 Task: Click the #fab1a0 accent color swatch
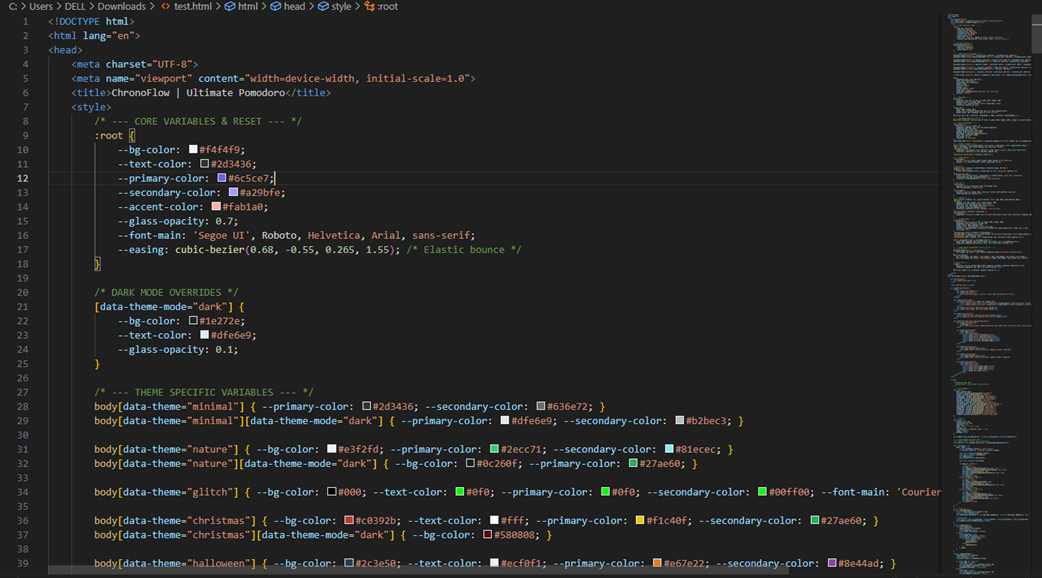click(x=215, y=207)
